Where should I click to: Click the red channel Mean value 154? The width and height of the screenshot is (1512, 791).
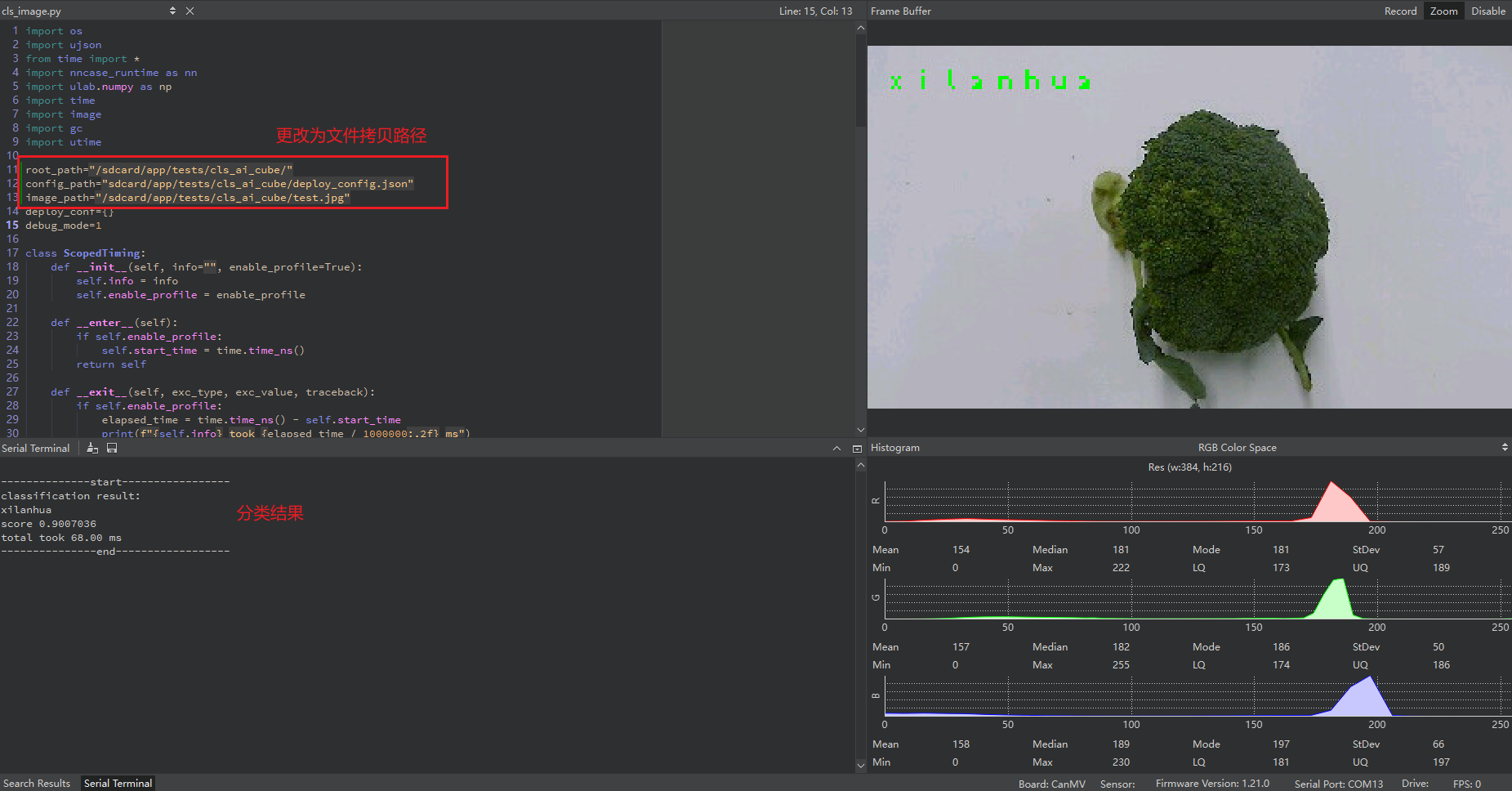961,550
